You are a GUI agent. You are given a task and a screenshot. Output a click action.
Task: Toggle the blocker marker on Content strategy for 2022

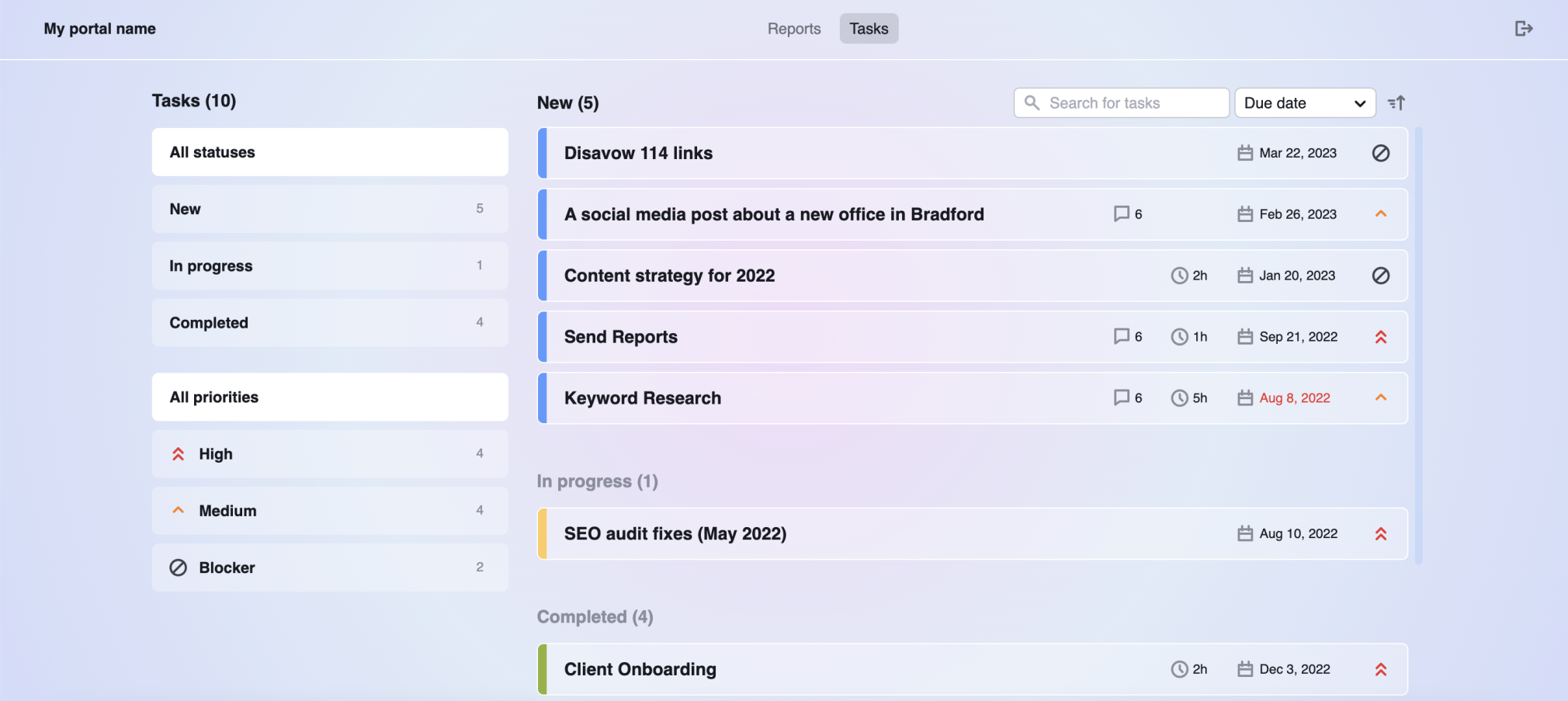1380,276
